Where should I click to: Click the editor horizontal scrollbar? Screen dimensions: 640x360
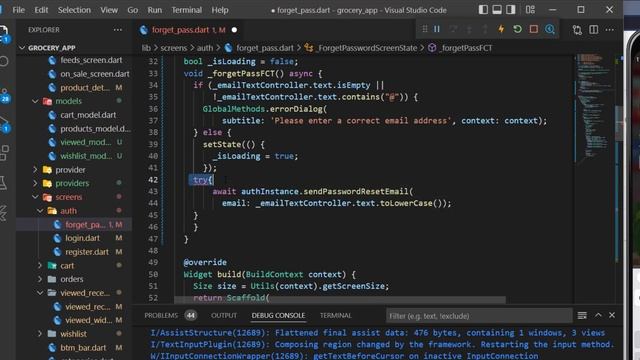point(340,300)
